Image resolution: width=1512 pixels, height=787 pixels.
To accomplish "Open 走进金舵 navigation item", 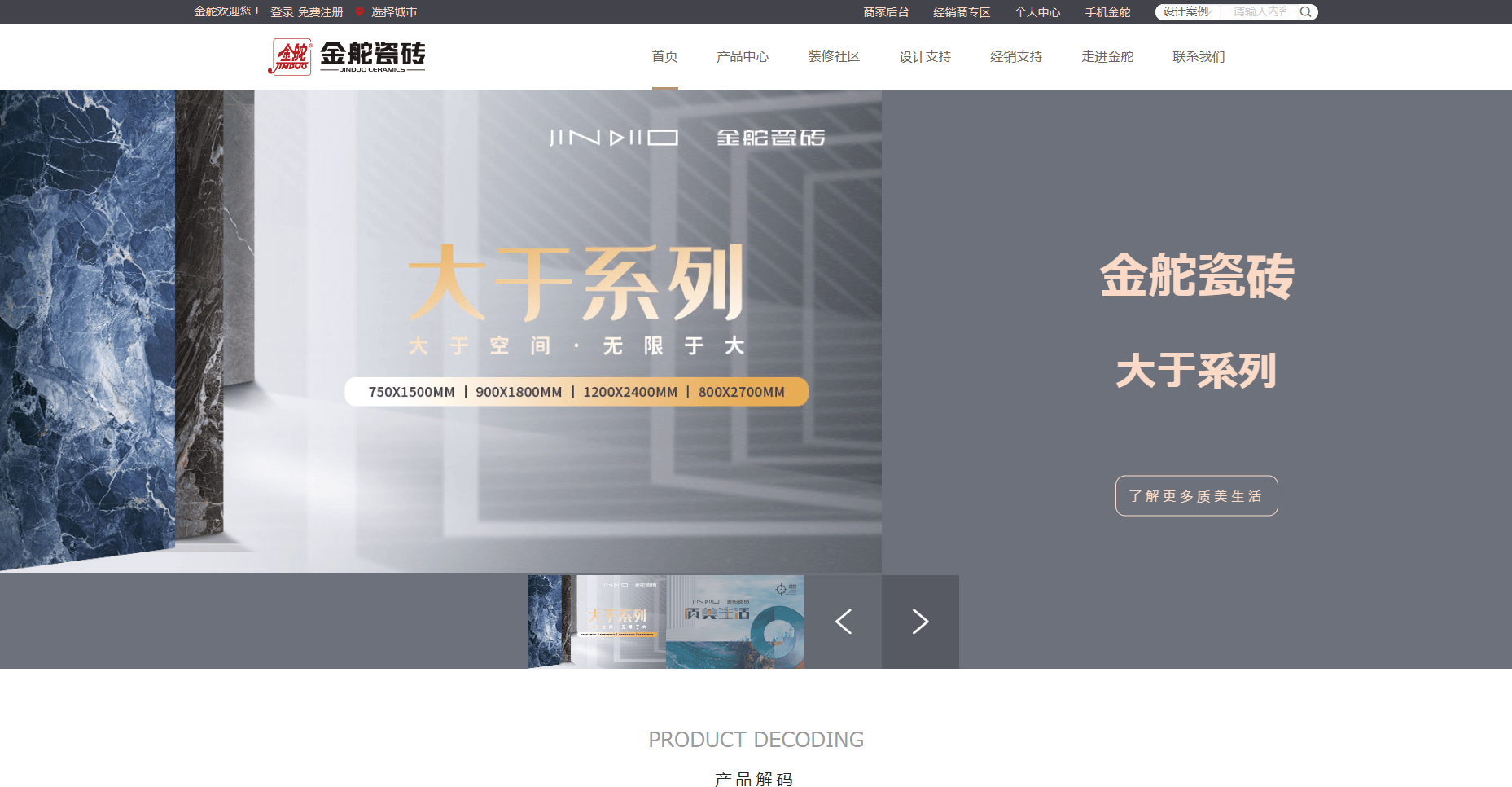I will (x=1107, y=56).
